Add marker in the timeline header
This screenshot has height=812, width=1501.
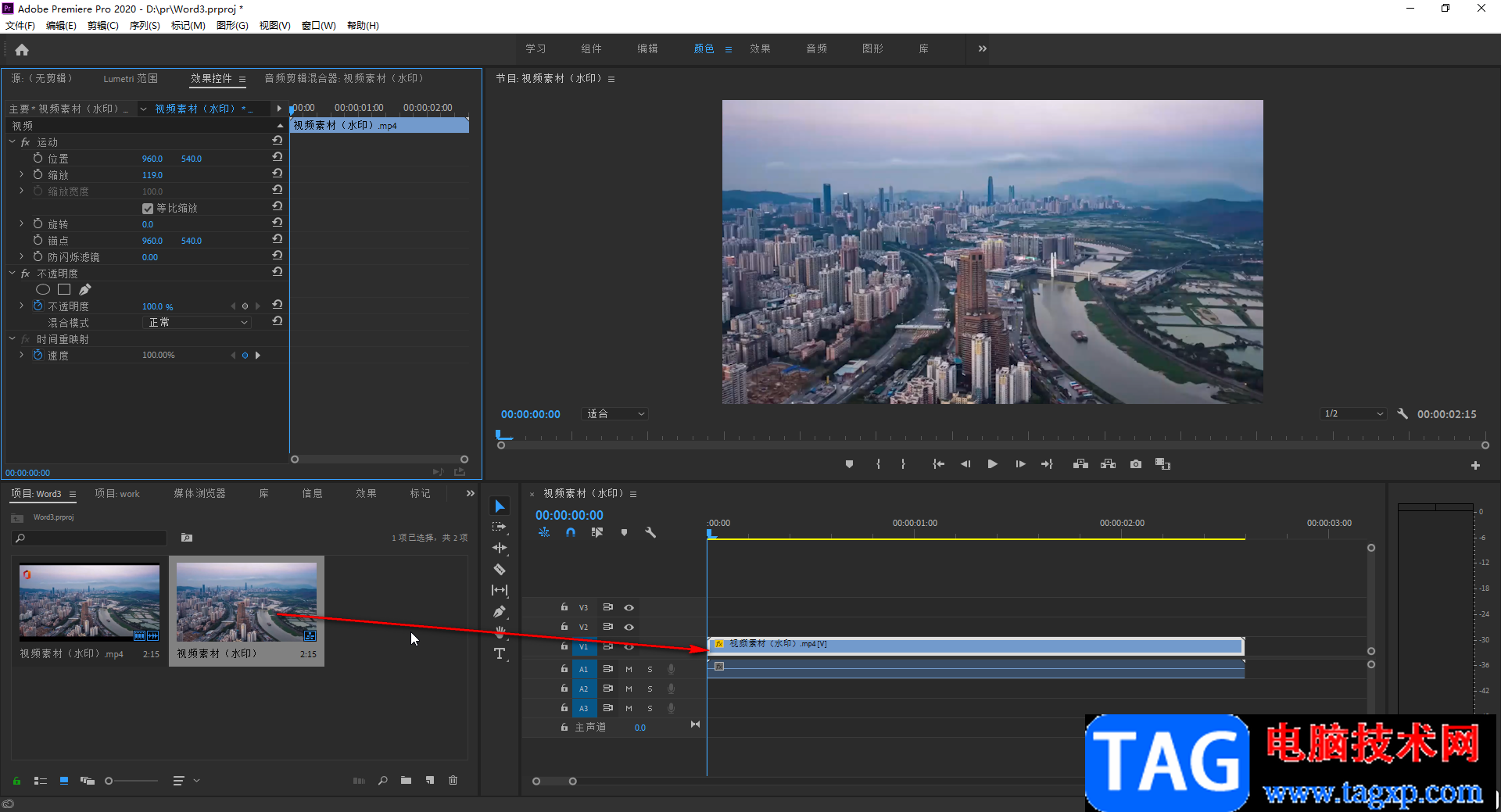[x=624, y=532]
